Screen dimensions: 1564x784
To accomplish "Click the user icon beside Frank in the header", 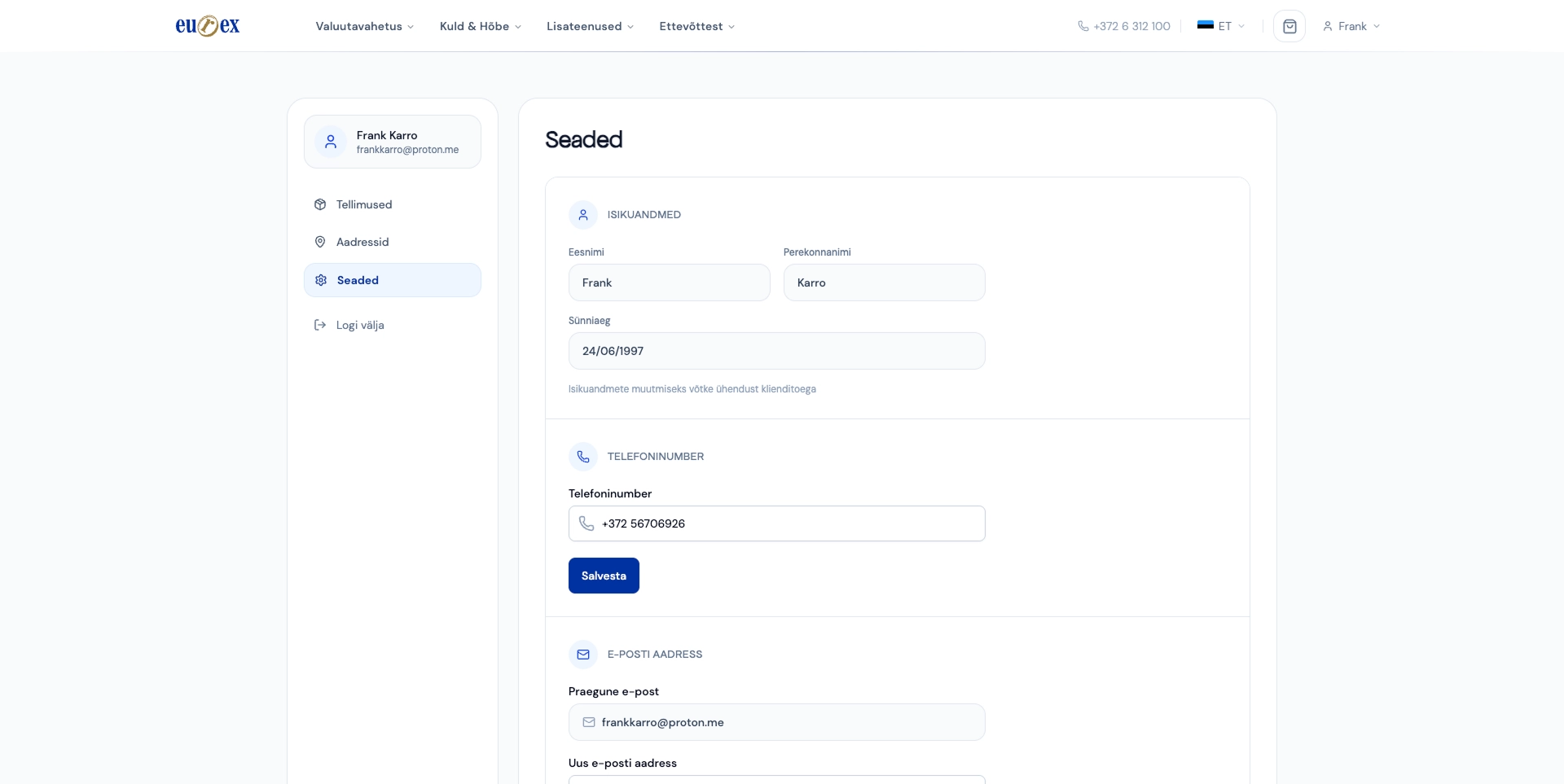I will click(x=1328, y=26).
